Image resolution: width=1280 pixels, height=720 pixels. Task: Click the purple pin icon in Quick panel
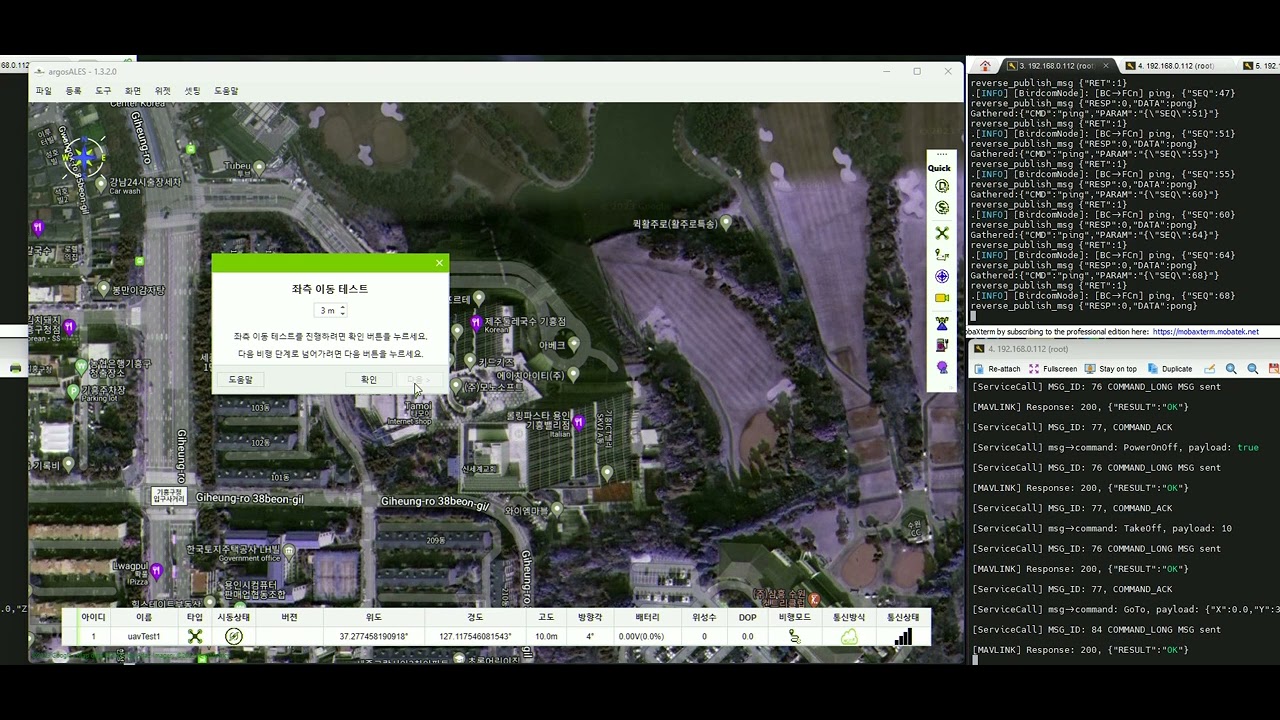pos(941,368)
